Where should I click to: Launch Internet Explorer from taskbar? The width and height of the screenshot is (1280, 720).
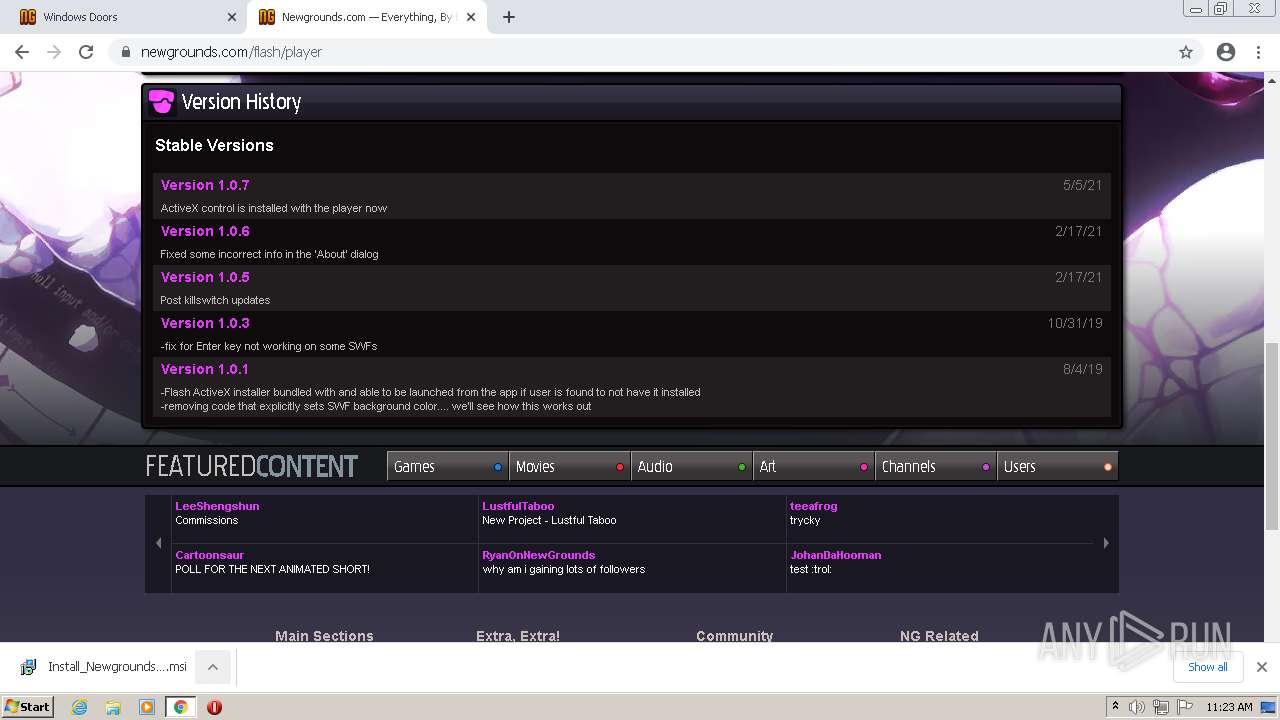point(80,707)
